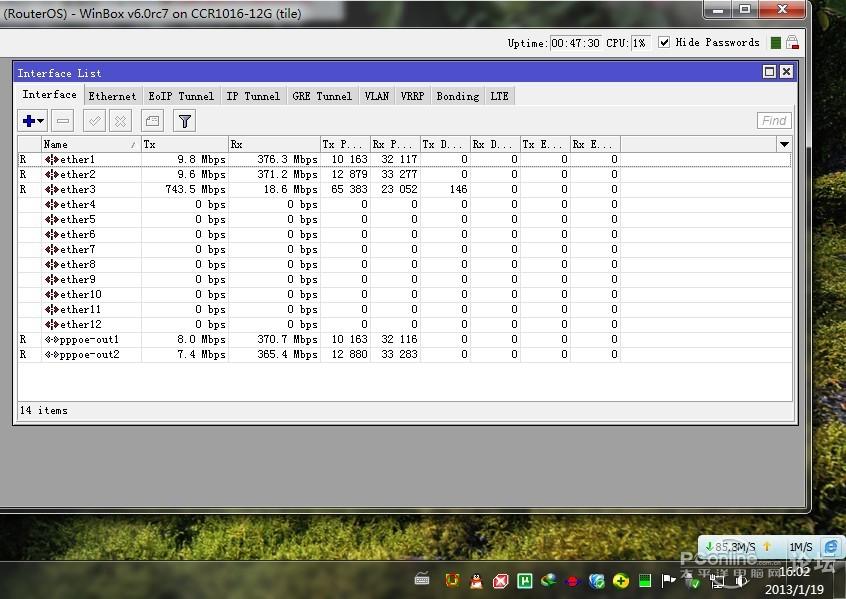Click the padlock icon in top bar
The image size is (846, 599).
792,42
